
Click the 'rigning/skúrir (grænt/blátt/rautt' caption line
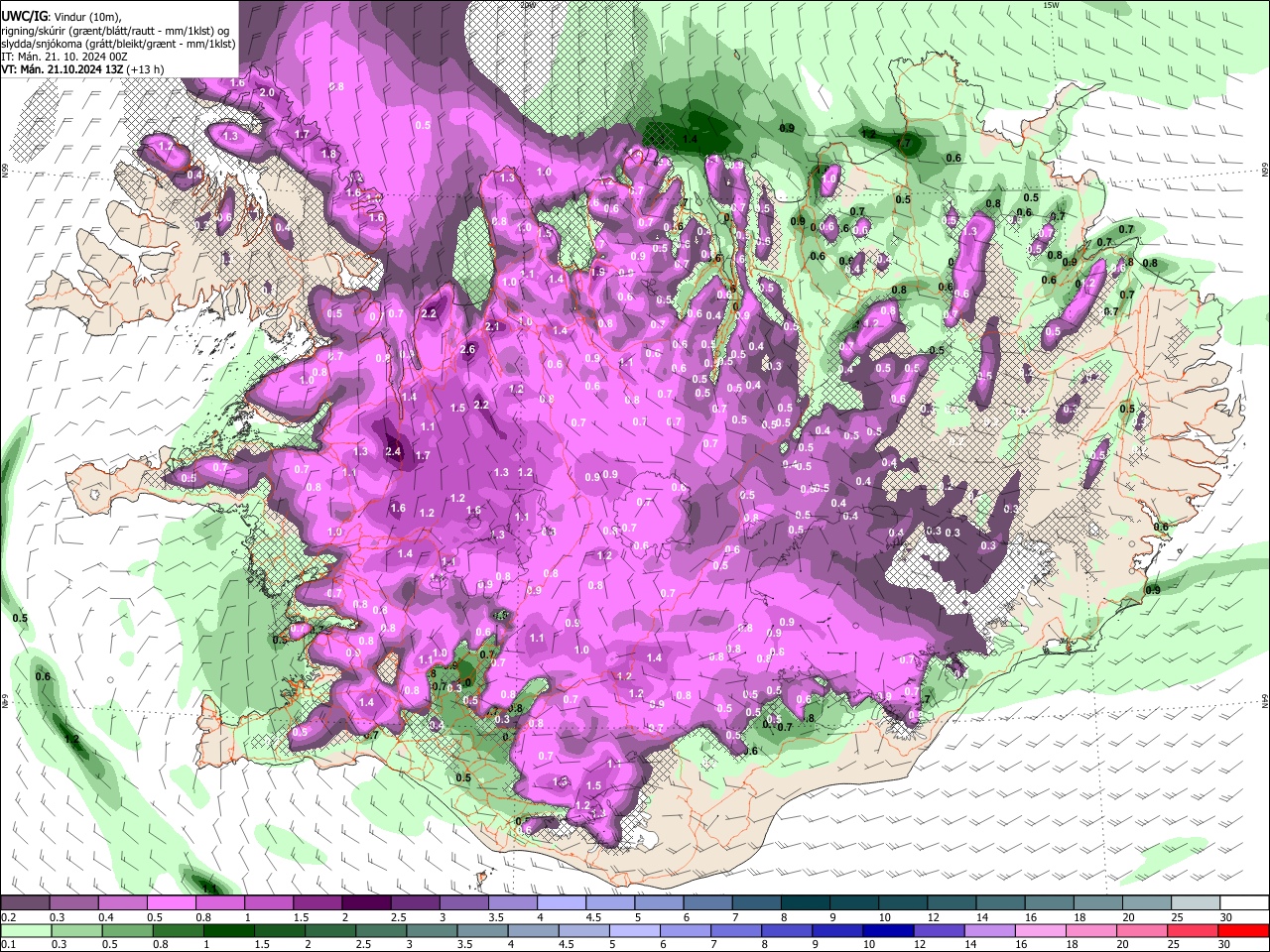click(x=117, y=30)
